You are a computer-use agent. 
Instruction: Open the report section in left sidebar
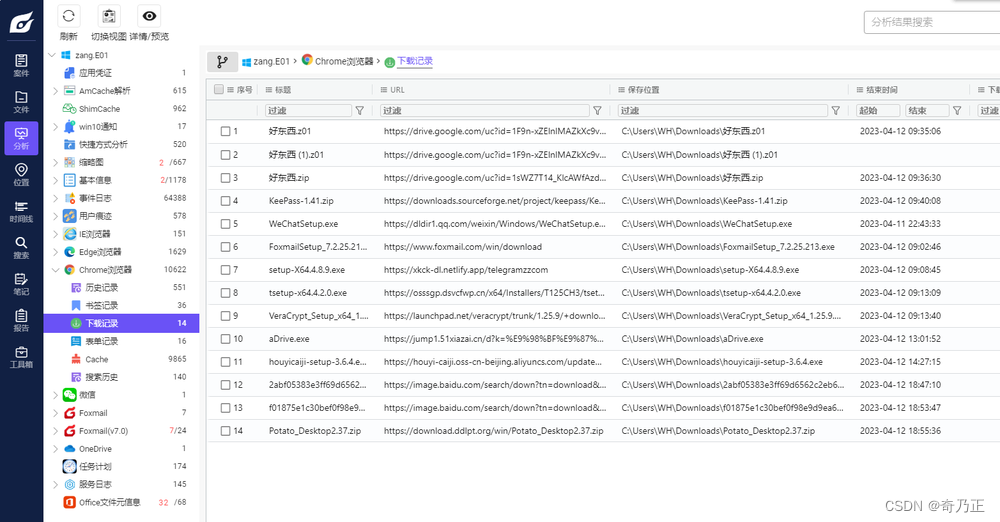tap(21, 320)
